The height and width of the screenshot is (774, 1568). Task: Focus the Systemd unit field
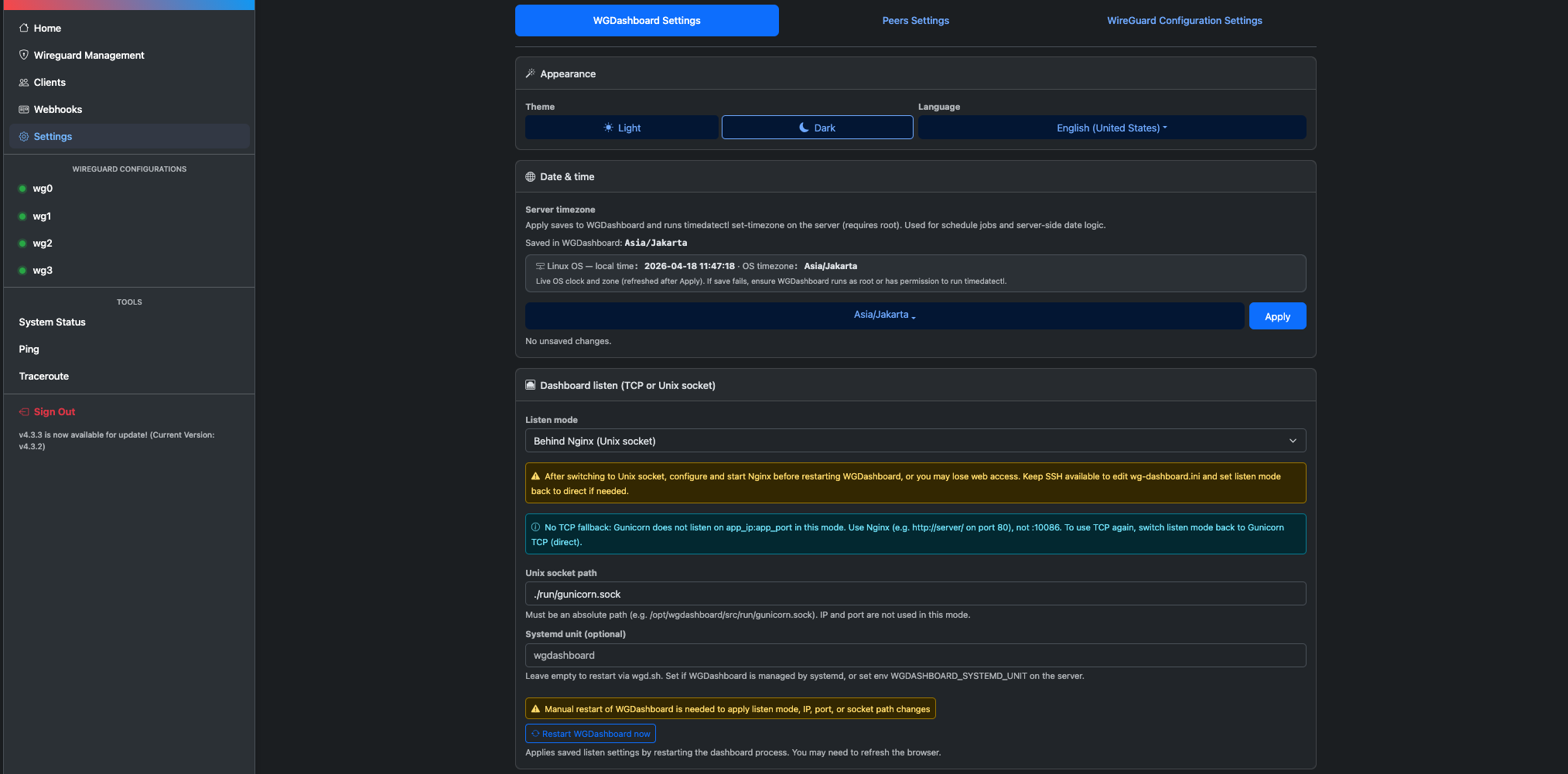pos(915,655)
